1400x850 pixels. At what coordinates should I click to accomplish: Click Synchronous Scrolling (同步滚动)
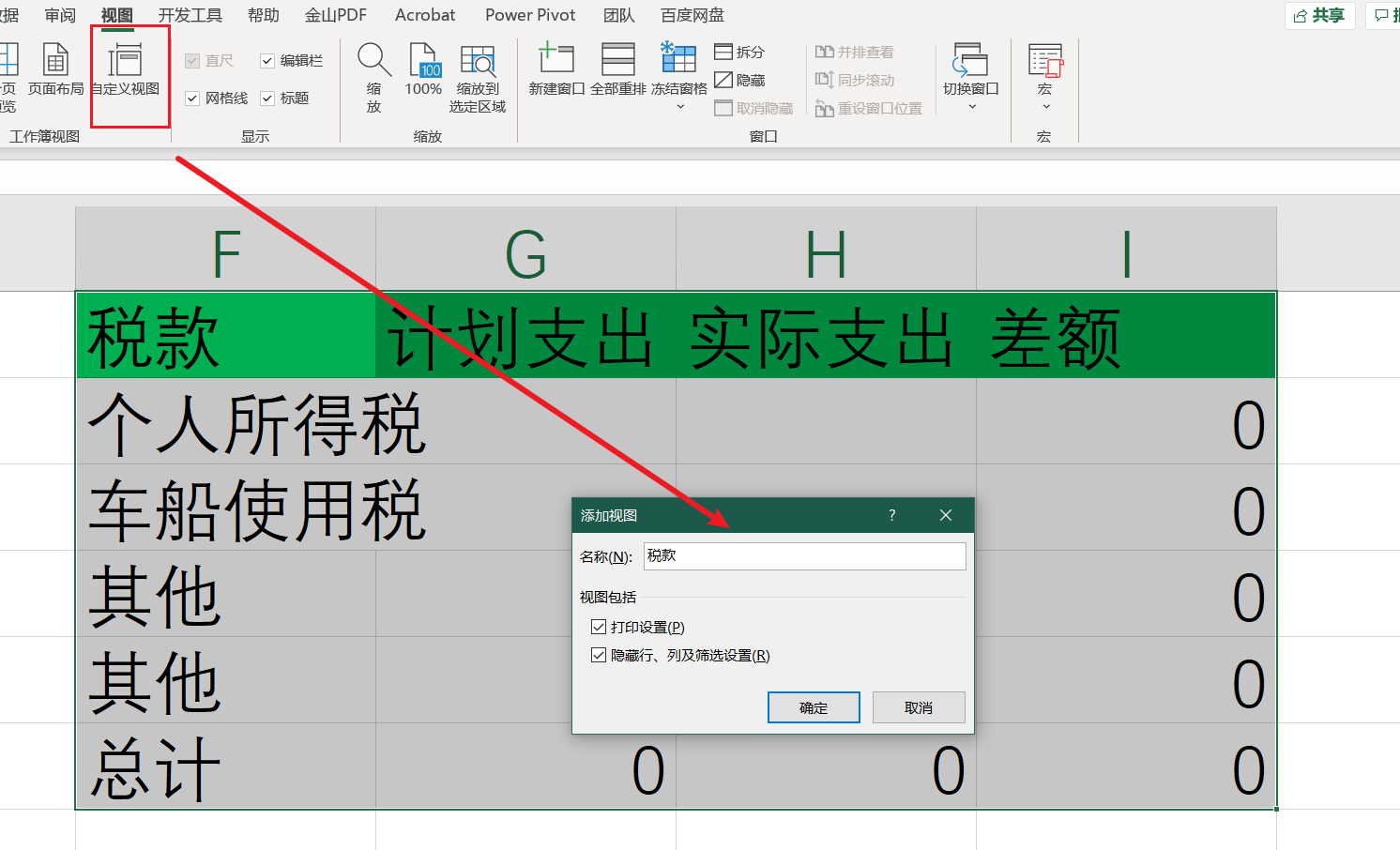tap(854, 80)
